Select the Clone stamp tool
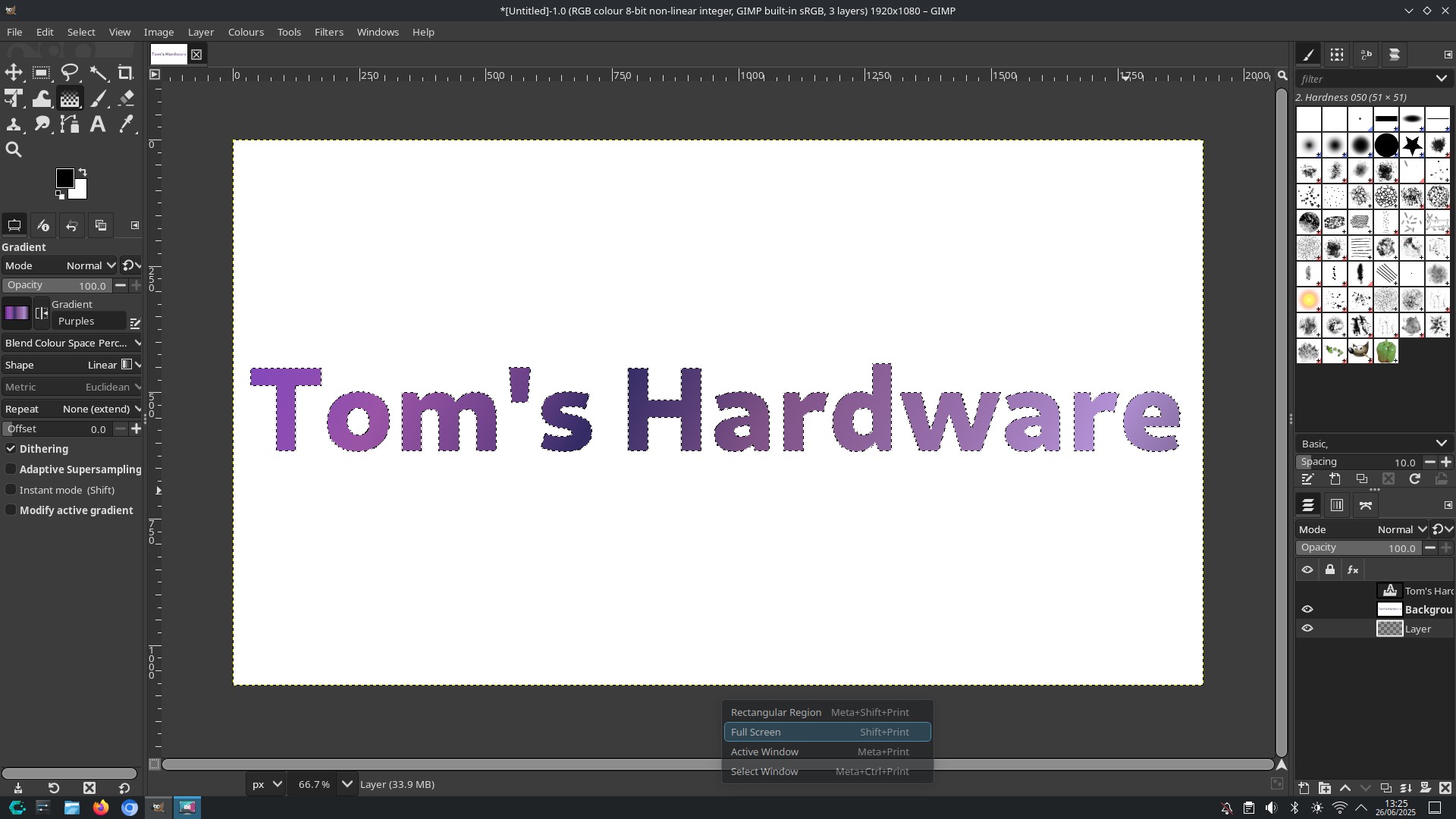The width and height of the screenshot is (1456, 819). point(14,124)
